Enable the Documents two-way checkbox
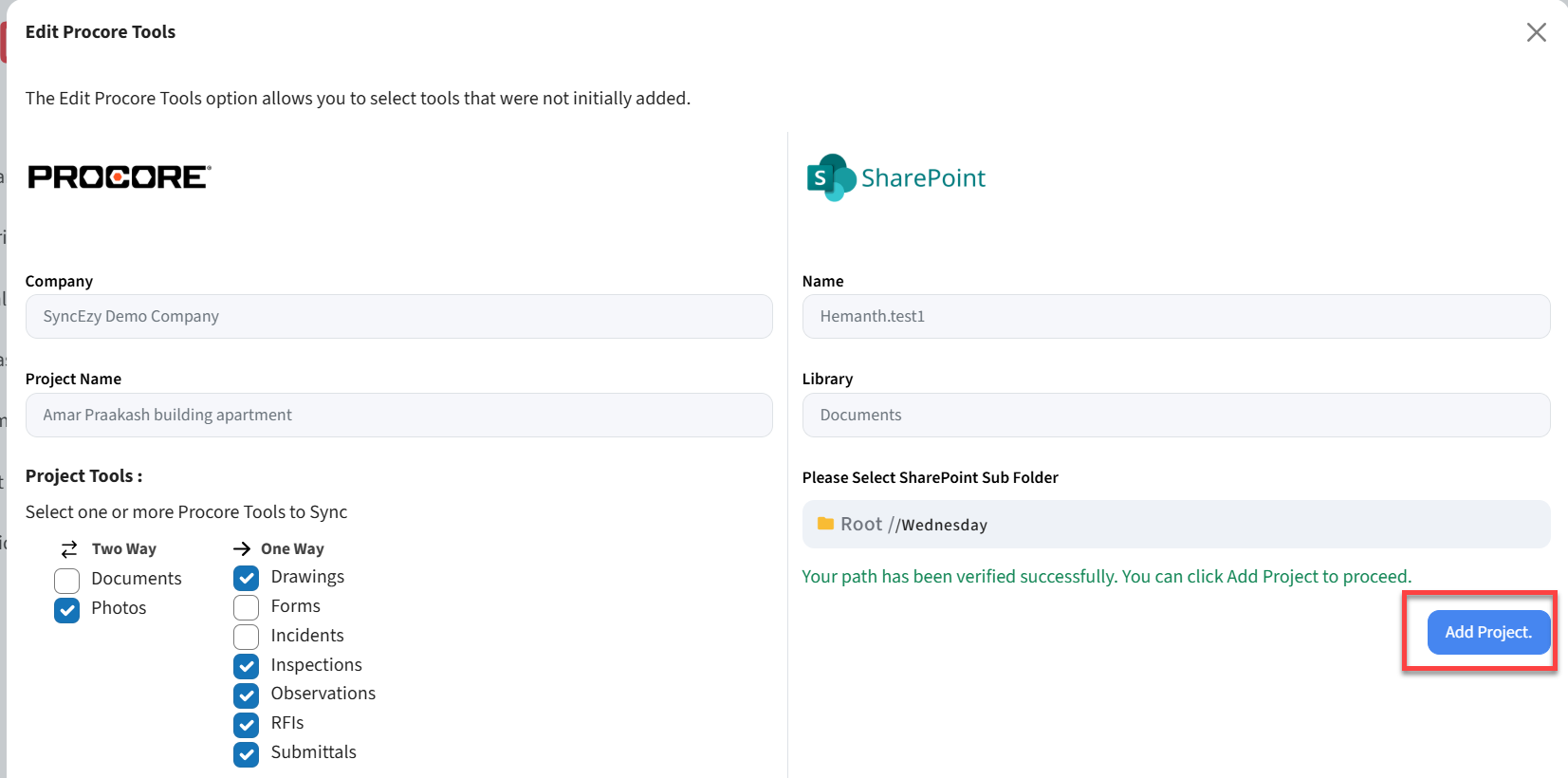The height and width of the screenshot is (778, 1568). click(67, 580)
